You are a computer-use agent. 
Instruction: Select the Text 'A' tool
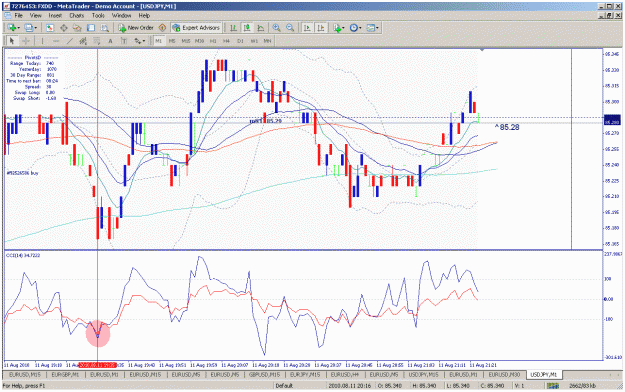110,41
